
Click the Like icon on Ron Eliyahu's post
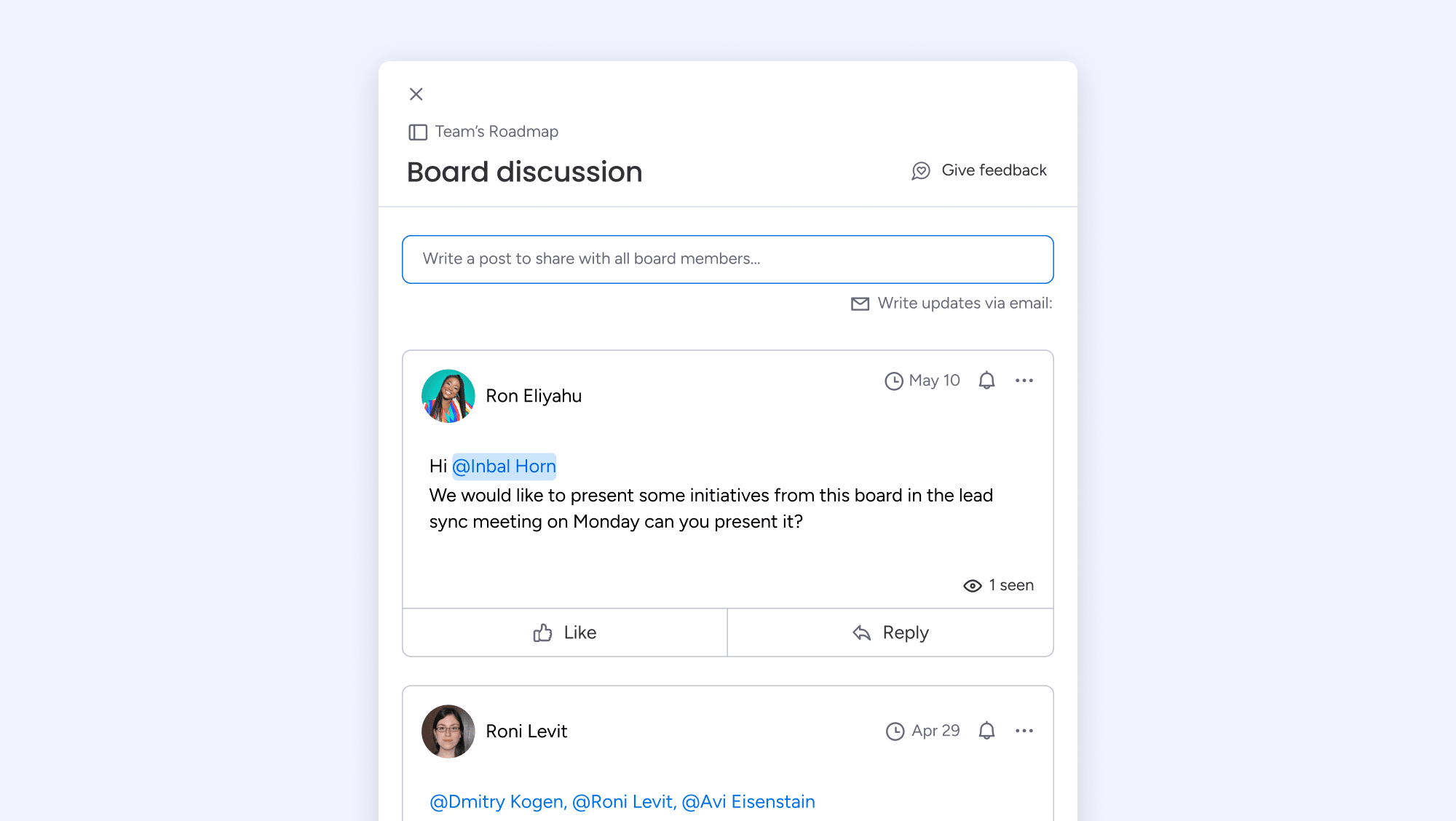tap(543, 632)
